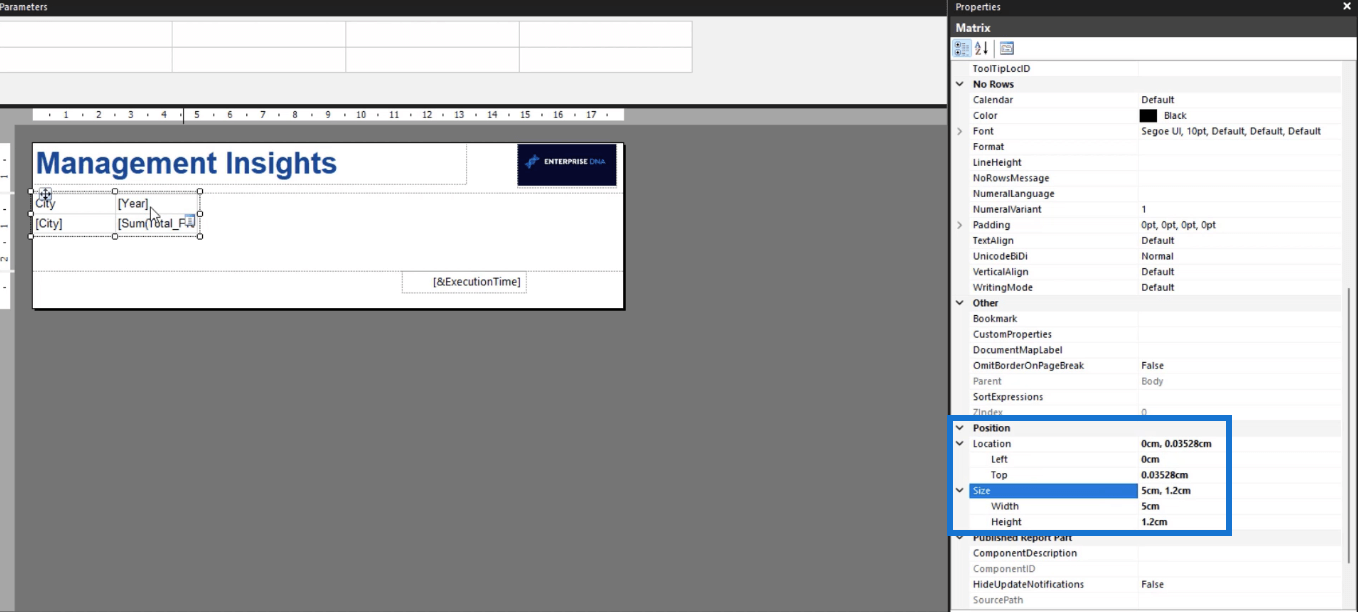This screenshot has width=1358, height=612.
Task: Switch properties to Categorized view
Action: coord(962,48)
